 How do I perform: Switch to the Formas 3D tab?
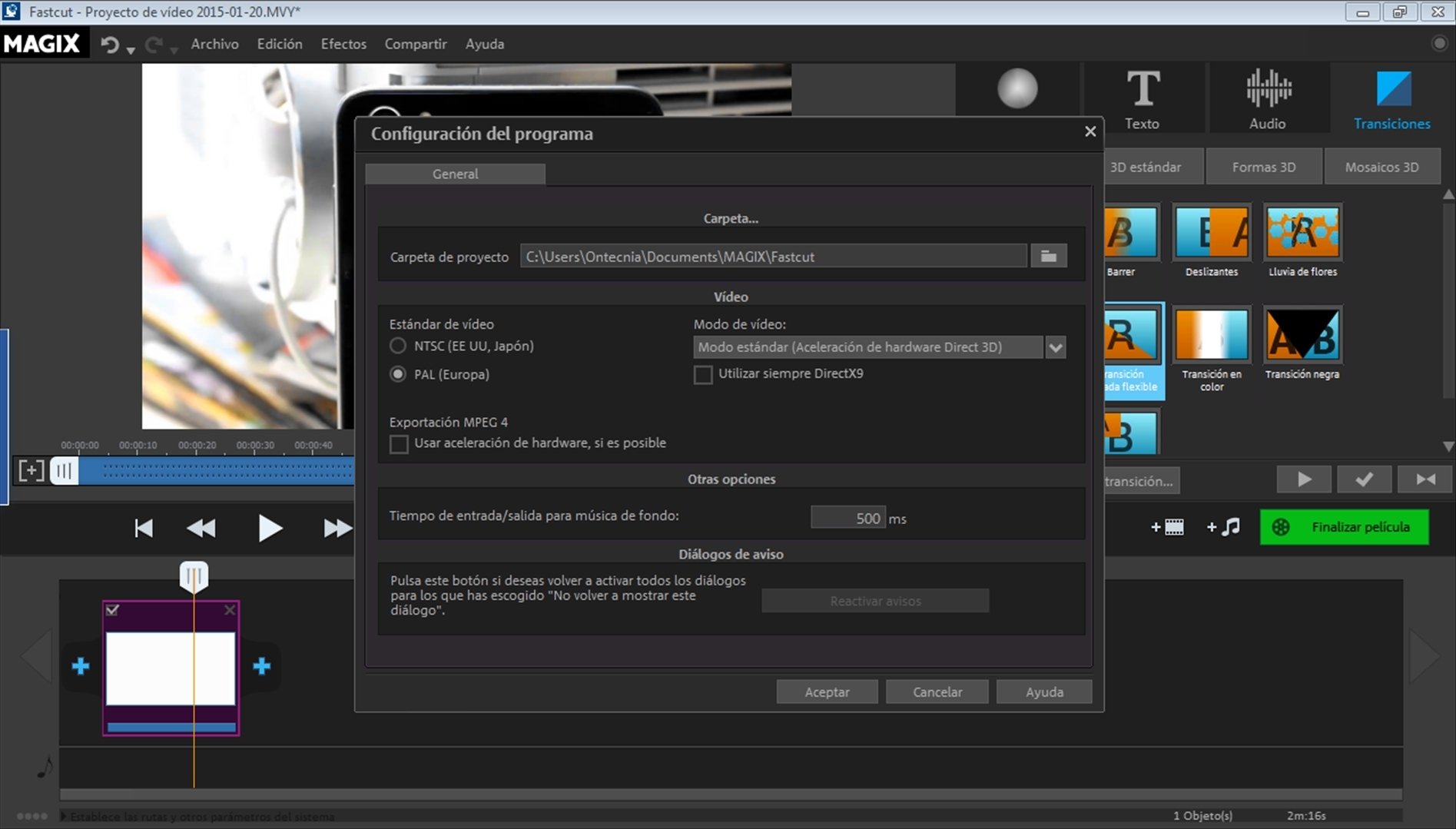tap(1264, 167)
